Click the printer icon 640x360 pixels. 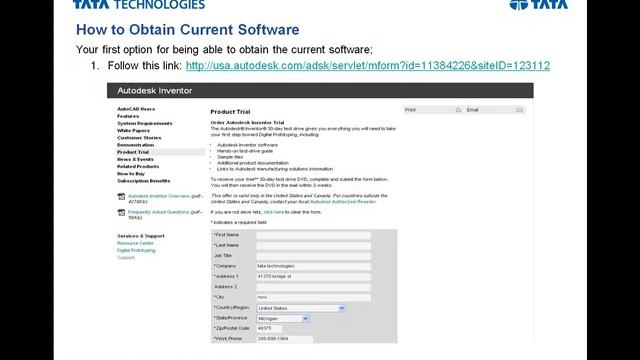(x=458, y=110)
